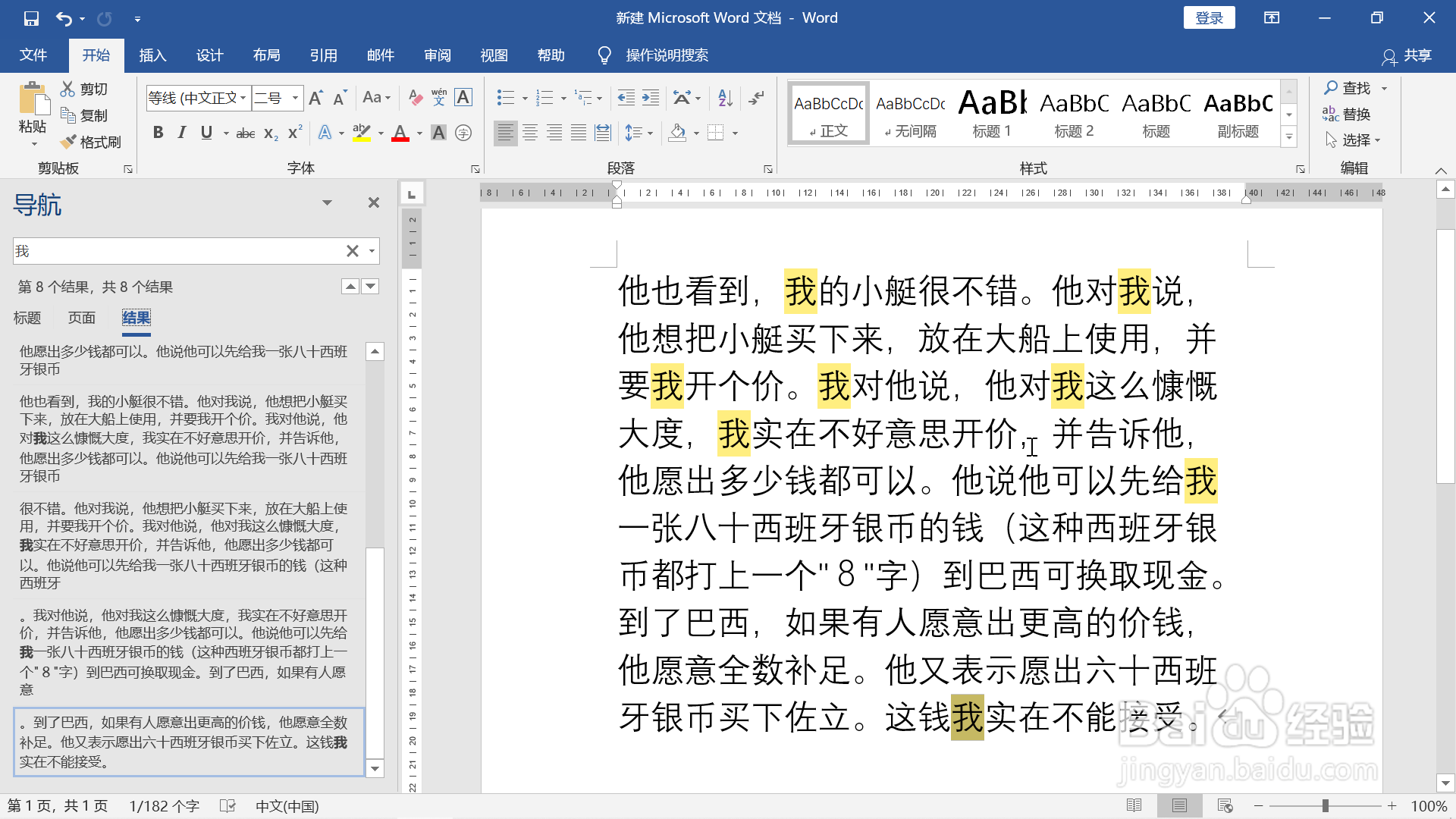Toggle center paragraph alignment
Screen dimensions: 1456x819
[530, 133]
